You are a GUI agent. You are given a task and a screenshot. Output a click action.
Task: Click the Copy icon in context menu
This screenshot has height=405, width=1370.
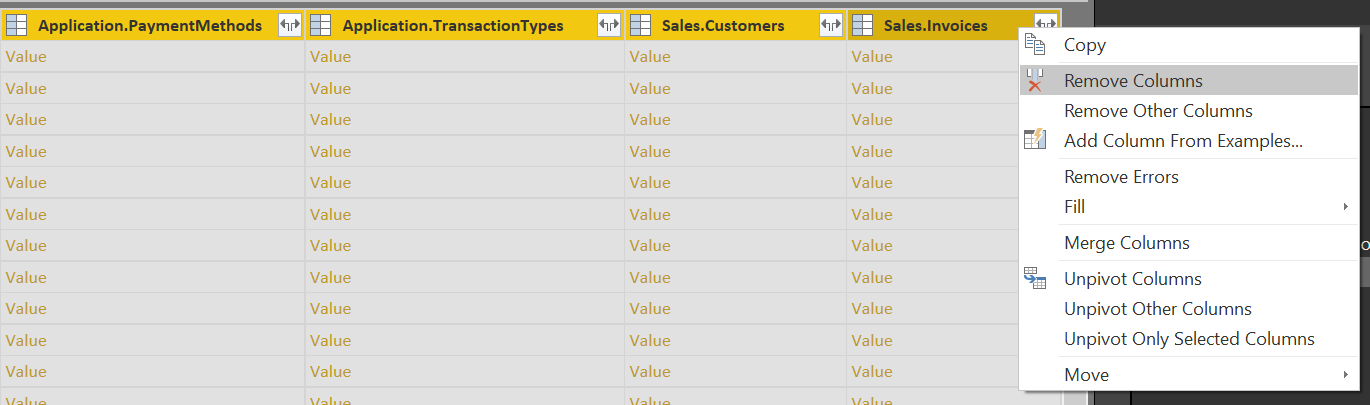point(1035,44)
